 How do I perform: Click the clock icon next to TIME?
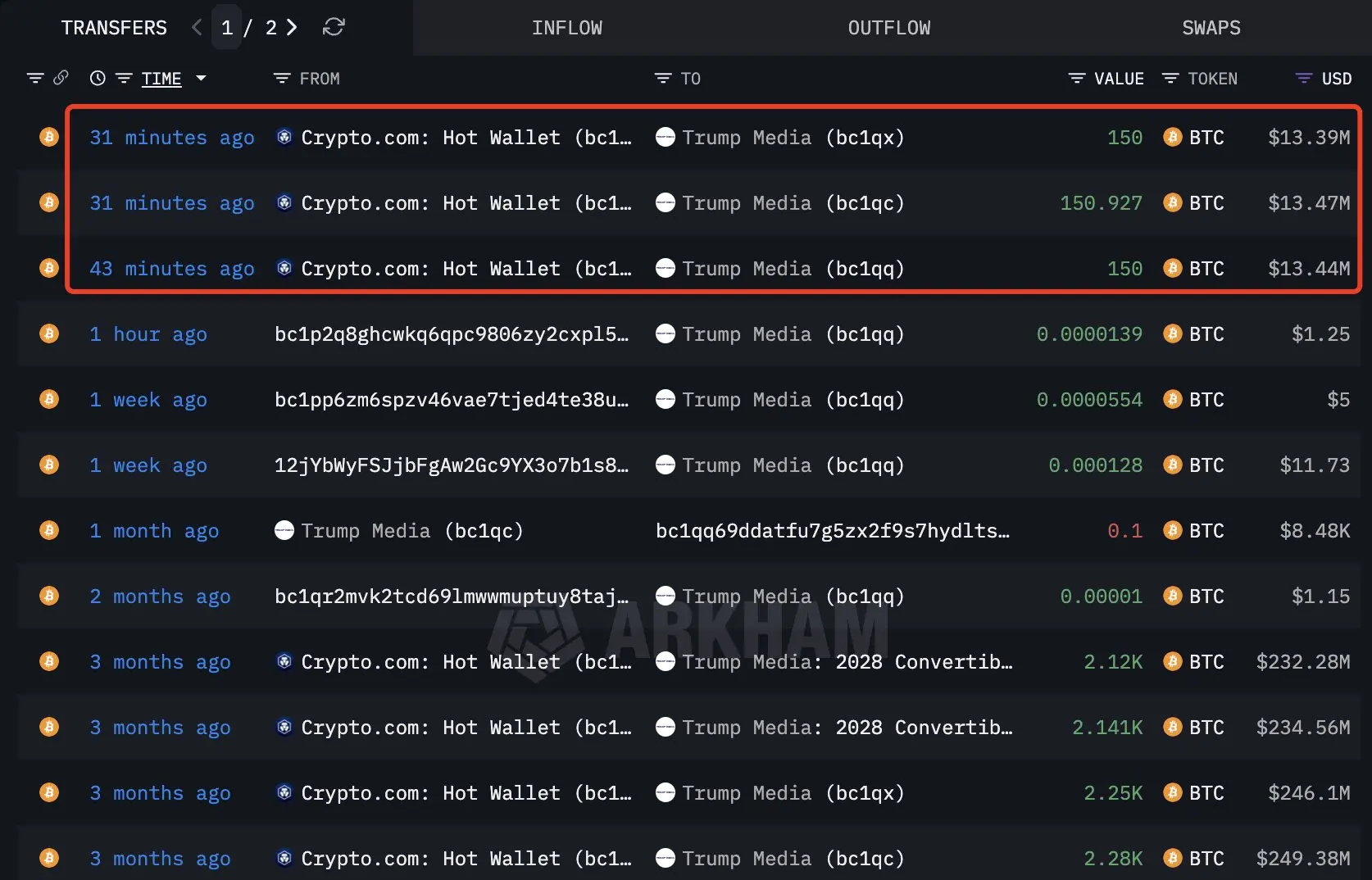click(98, 78)
